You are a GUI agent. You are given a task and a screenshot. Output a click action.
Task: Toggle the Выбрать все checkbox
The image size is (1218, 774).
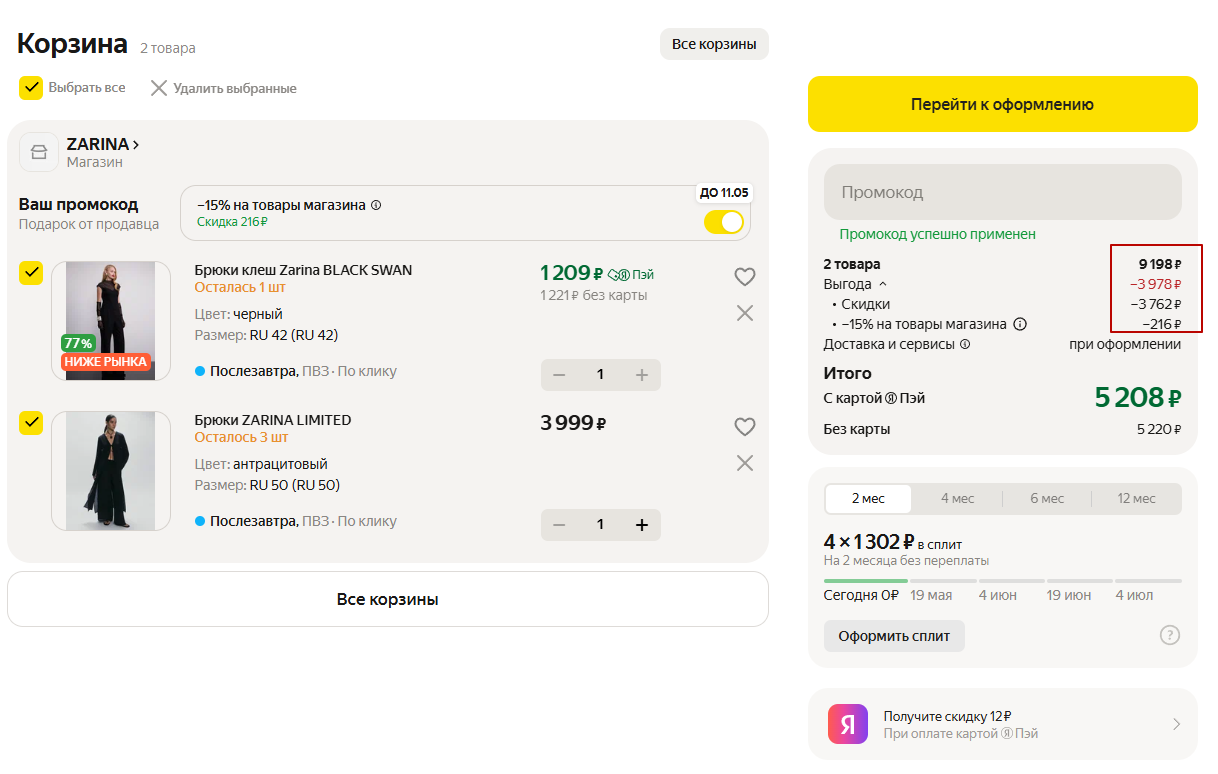[31, 88]
